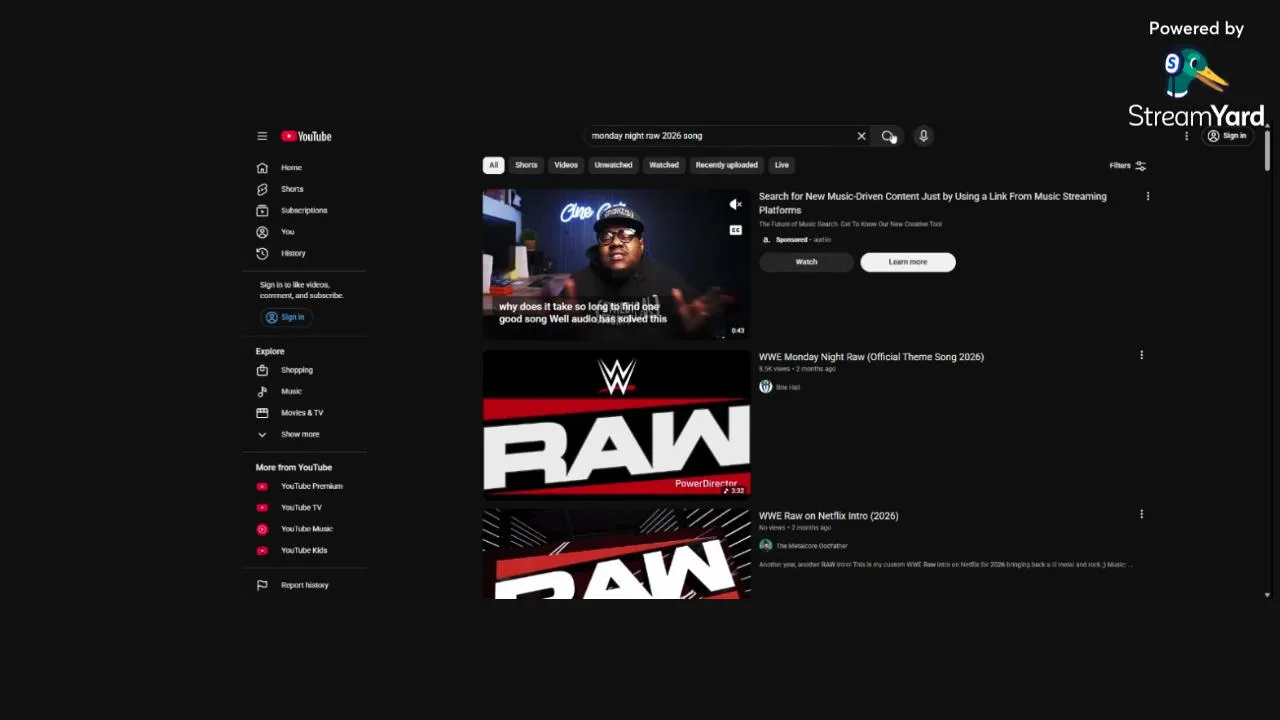Toggle captions on sponsored video preview
The width and height of the screenshot is (1280, 720).
click(735, 230)
